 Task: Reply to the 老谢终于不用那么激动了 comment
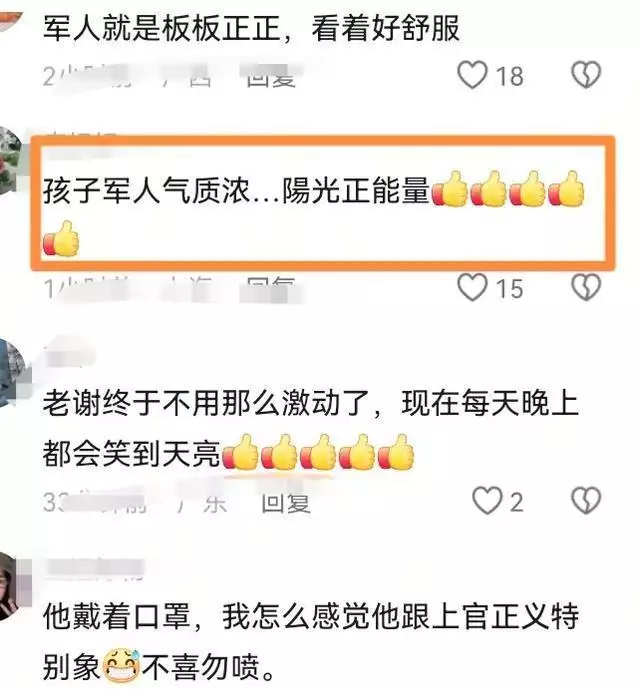pos(286,503)
